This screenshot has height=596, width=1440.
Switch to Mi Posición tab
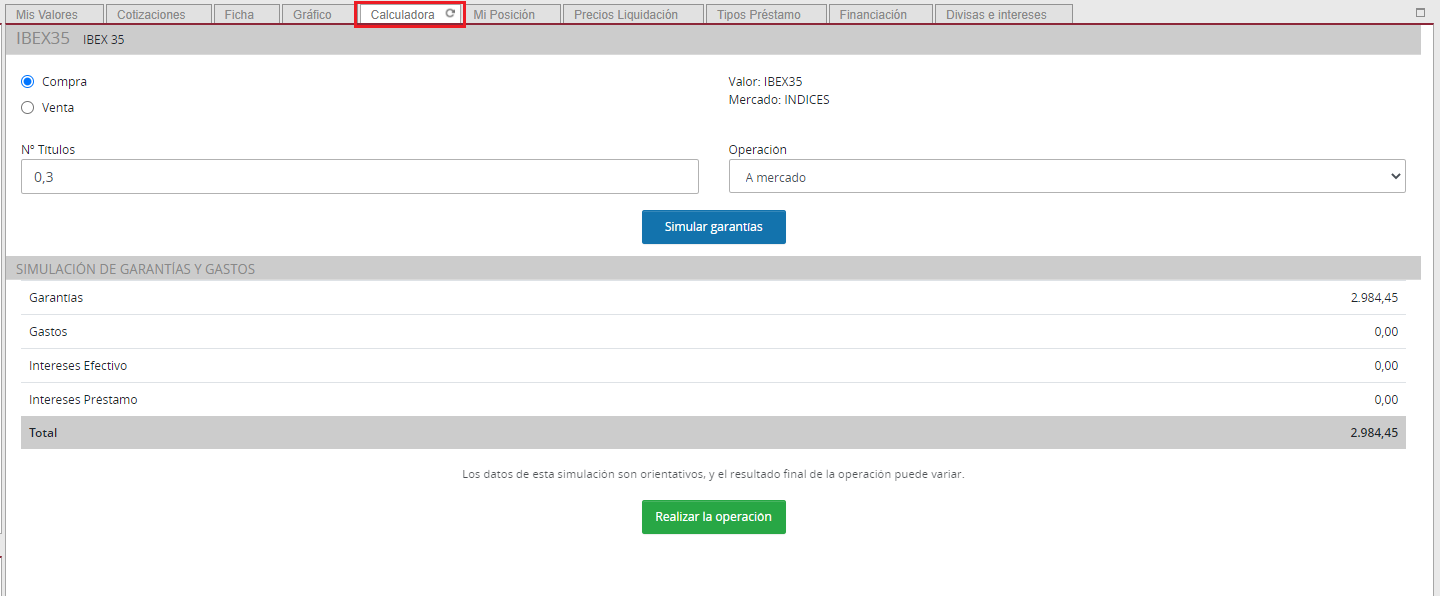pos(512,14)
